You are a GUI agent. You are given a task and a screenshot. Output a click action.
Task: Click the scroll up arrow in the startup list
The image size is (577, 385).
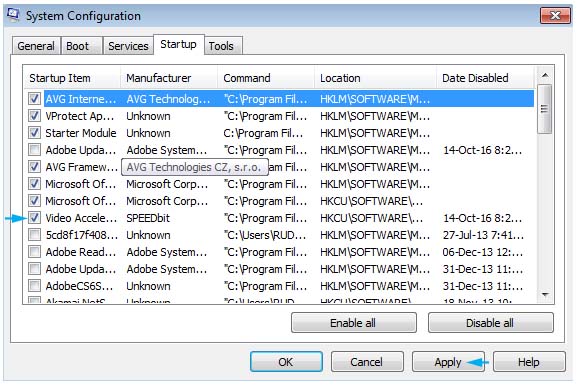pyautogui.click(x=545, y=75)
